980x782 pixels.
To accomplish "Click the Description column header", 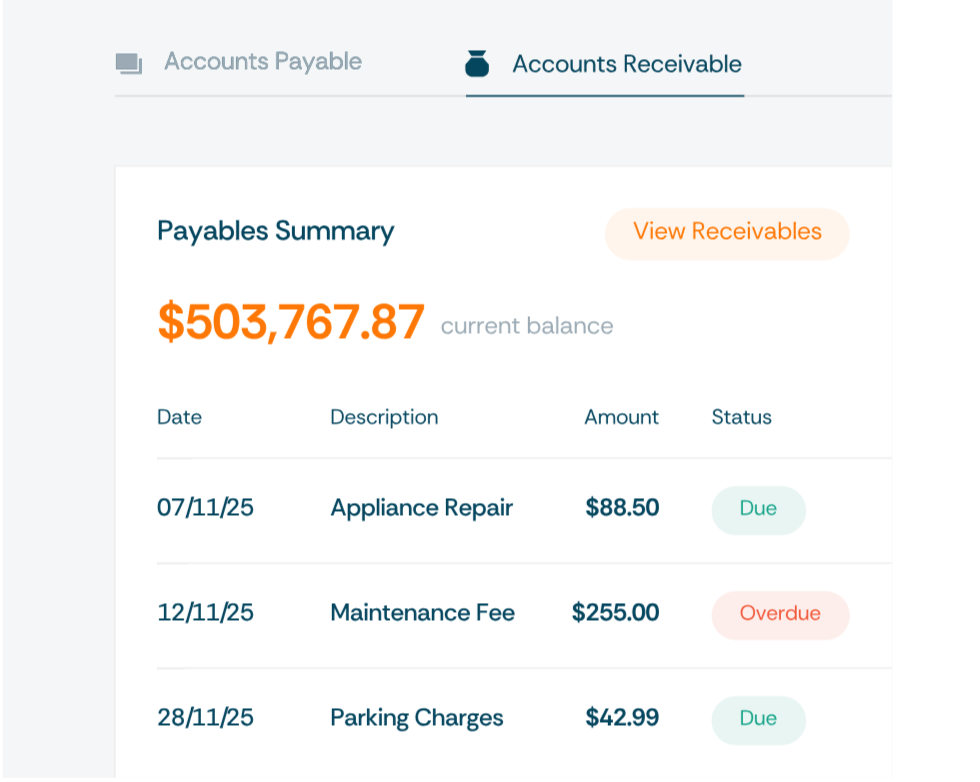I will coord(384,418).
